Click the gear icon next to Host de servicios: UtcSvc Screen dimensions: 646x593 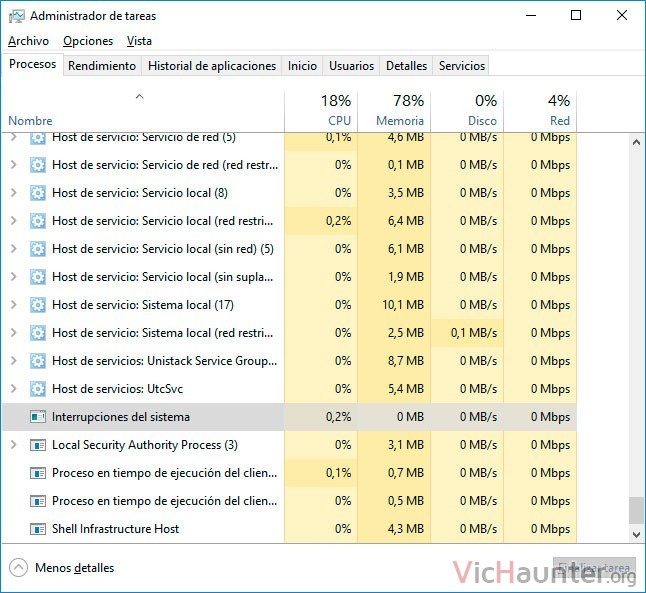[38, 389]
